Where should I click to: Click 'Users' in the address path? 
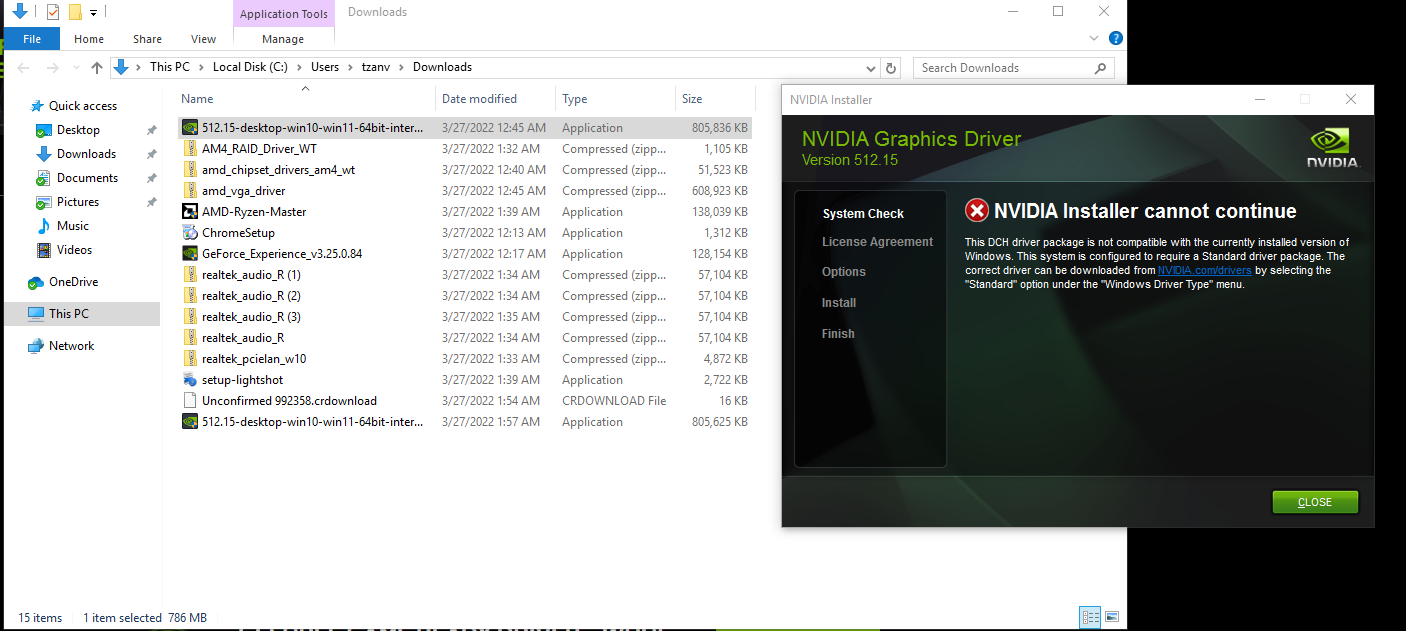325,67
